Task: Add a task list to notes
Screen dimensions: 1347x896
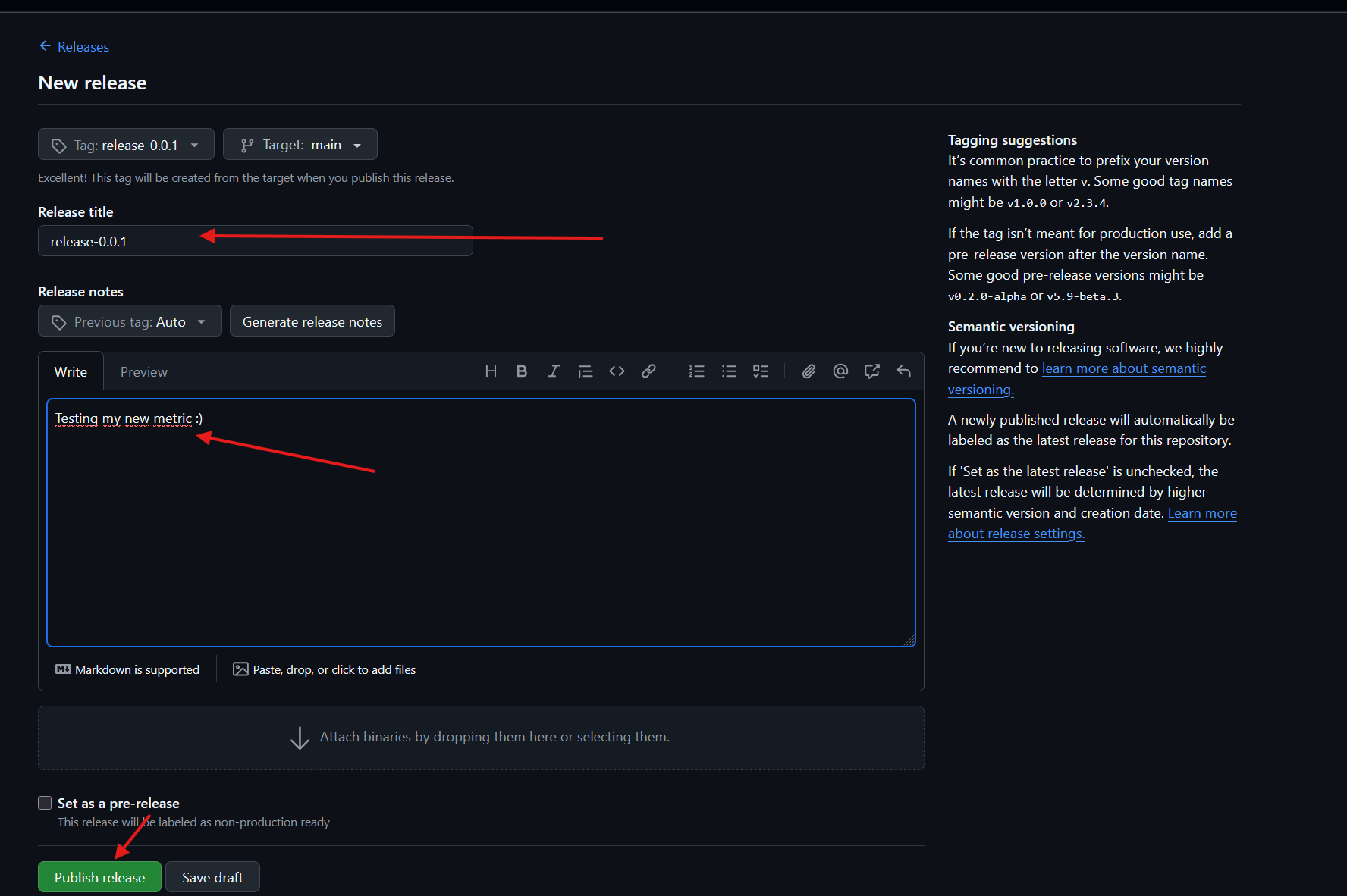Action: (761, 371)
